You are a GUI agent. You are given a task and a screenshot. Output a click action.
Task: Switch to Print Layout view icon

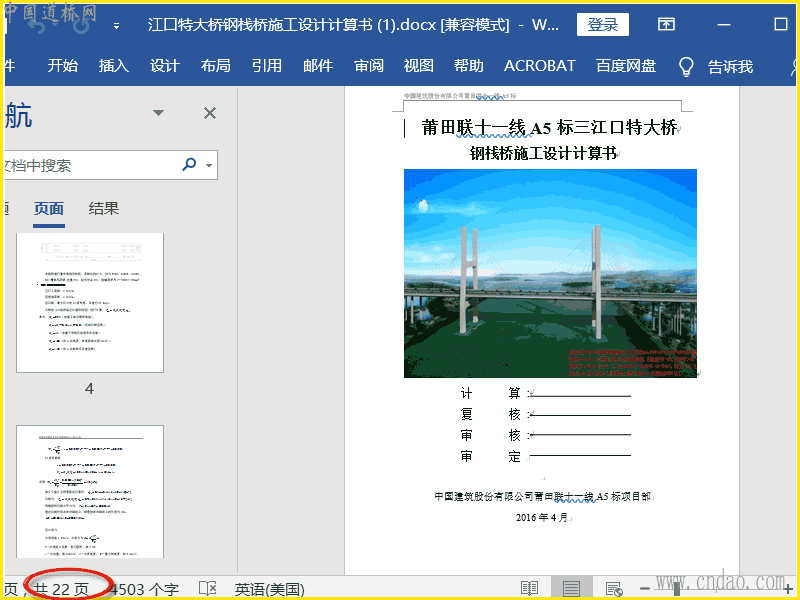(x=571, y=588)
